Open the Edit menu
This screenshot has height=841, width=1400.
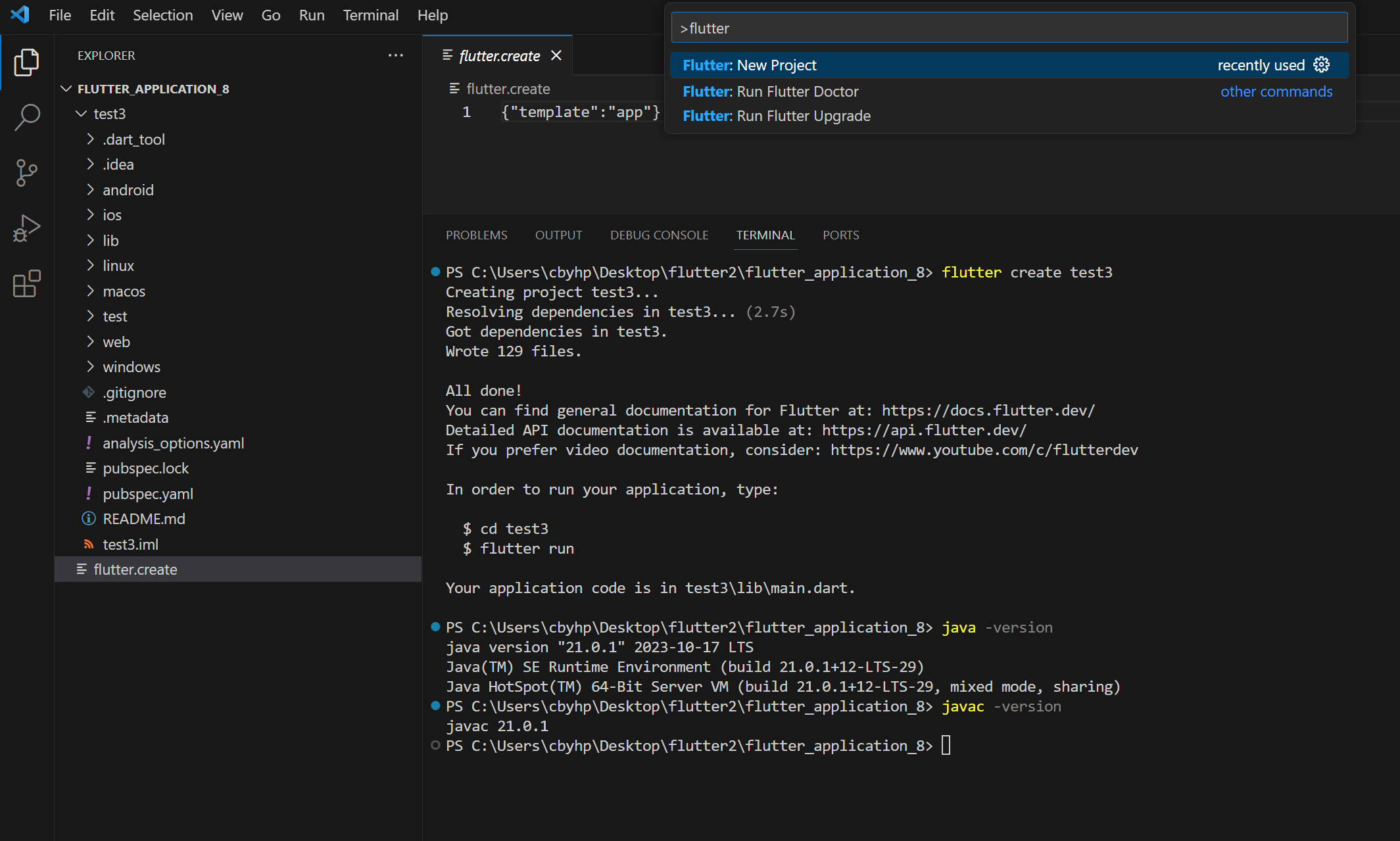102,15
